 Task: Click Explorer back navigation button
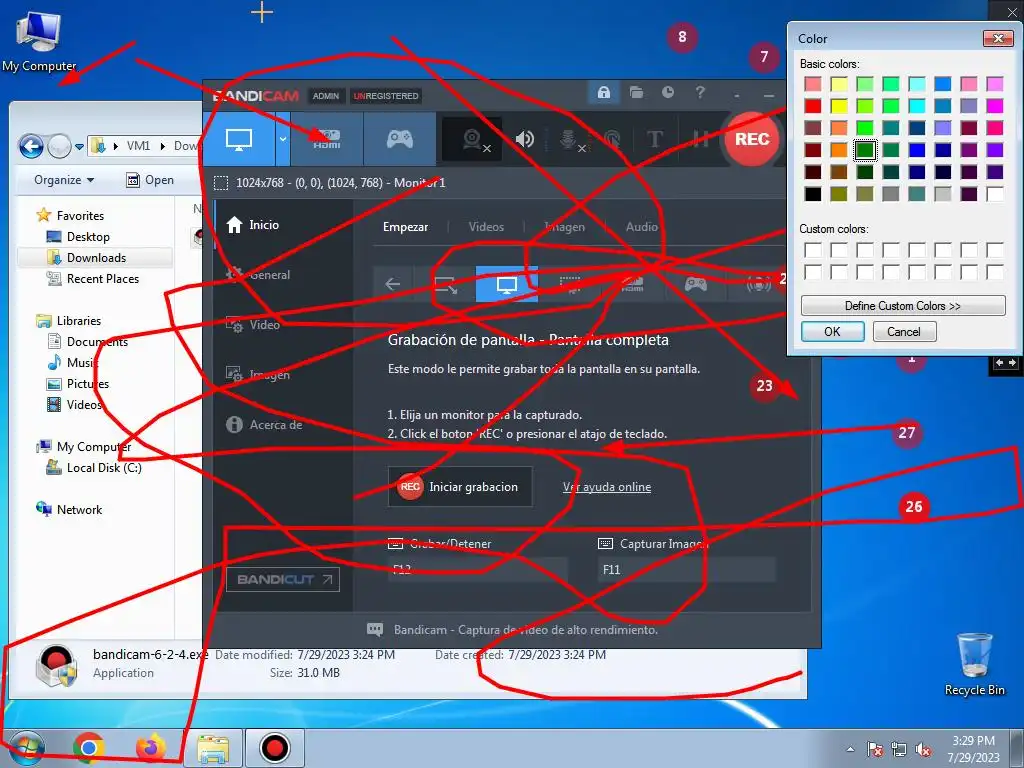click(x=31, y=146)
